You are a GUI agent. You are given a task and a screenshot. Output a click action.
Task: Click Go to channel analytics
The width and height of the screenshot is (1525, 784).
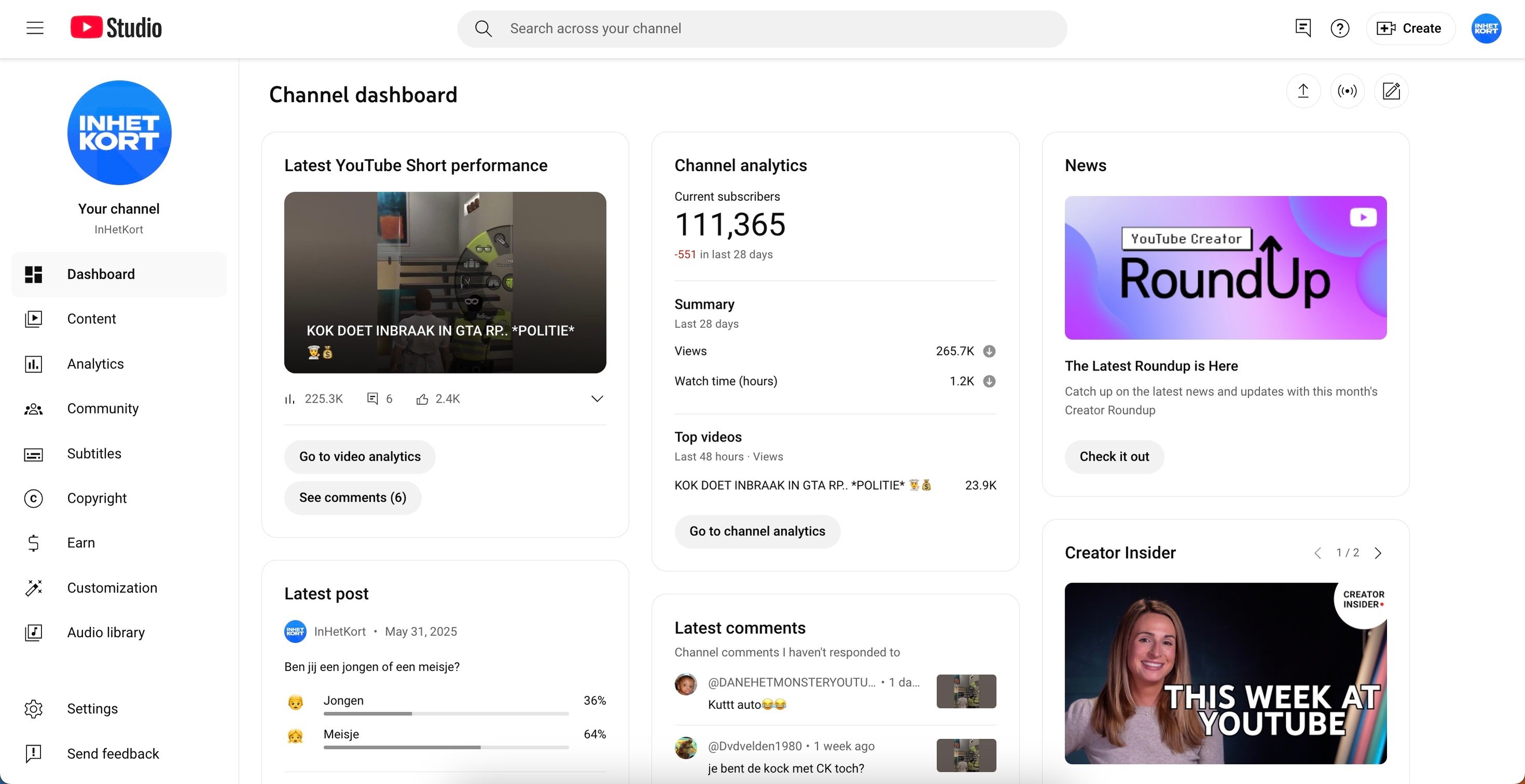[757, 531]
